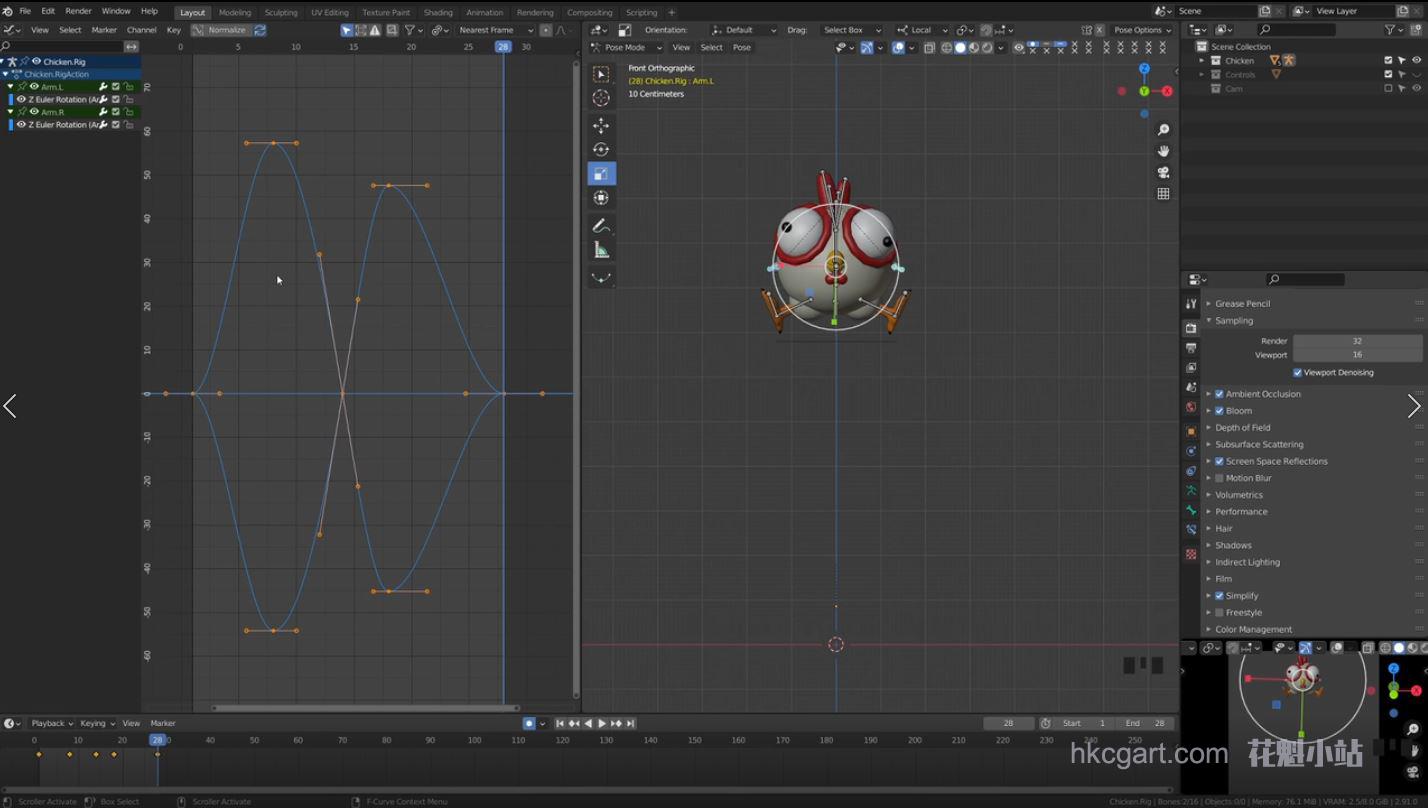Open Arm.L modifiers wrench icon
This screenshot has width=1428, height=808.
pyautogui.click(x=103, y=87)
